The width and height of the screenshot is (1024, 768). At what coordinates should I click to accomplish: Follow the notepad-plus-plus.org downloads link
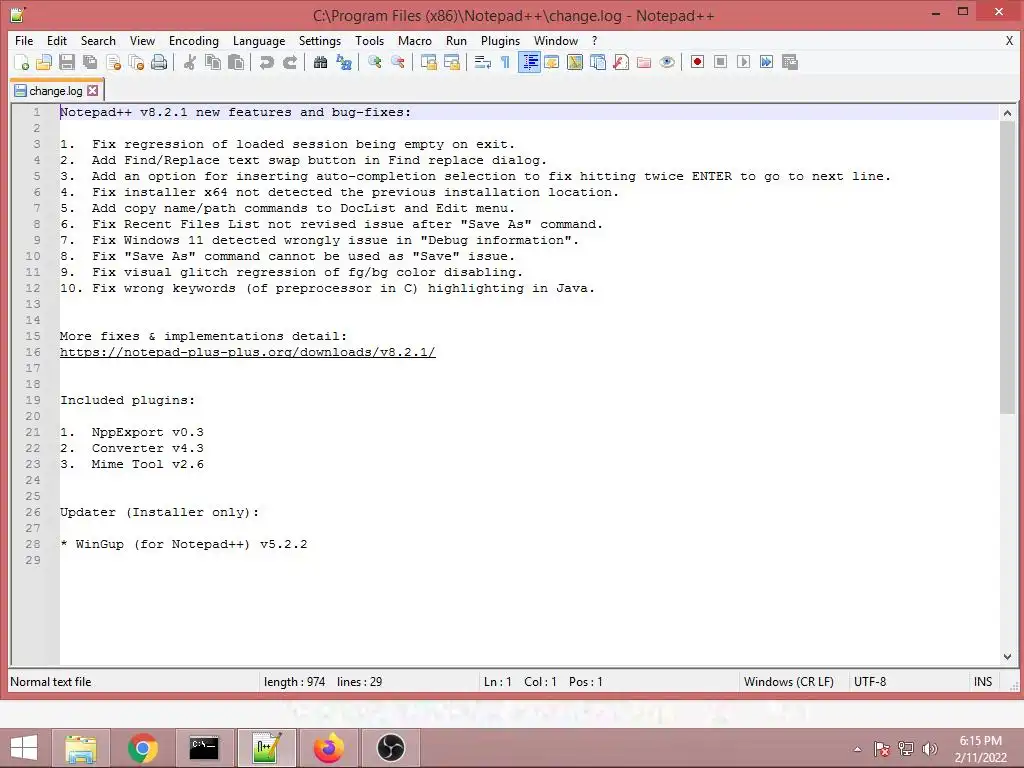(x=248, y=352)
